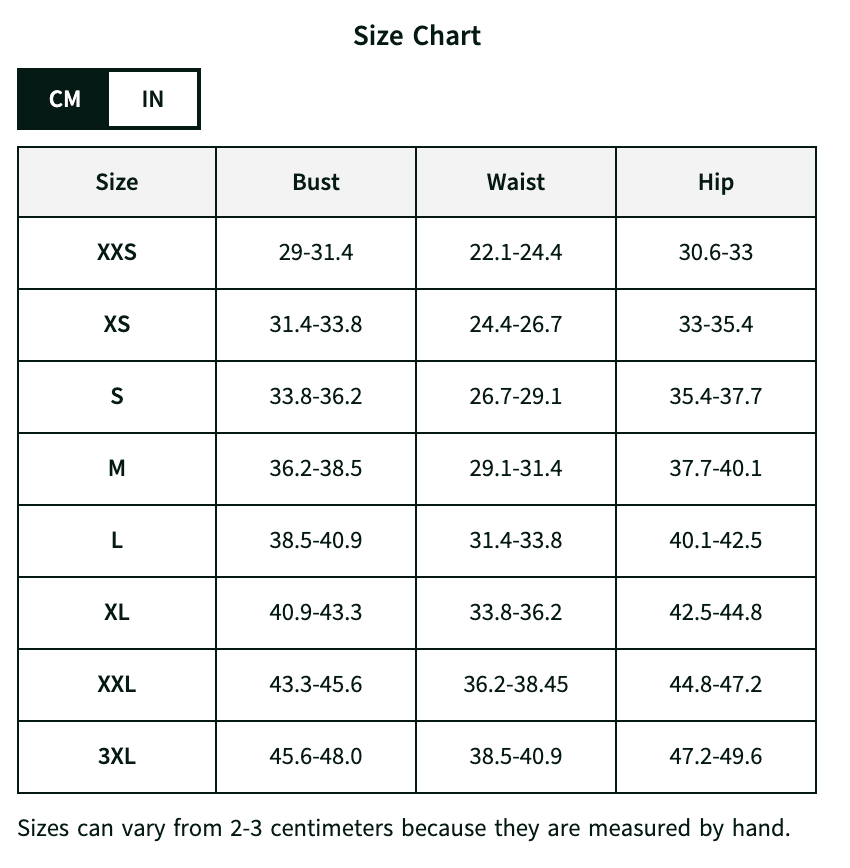Click the note about sizes varying by hand
Image resolution: width=850 pixels, height=868 pixels.
point(404,829)
